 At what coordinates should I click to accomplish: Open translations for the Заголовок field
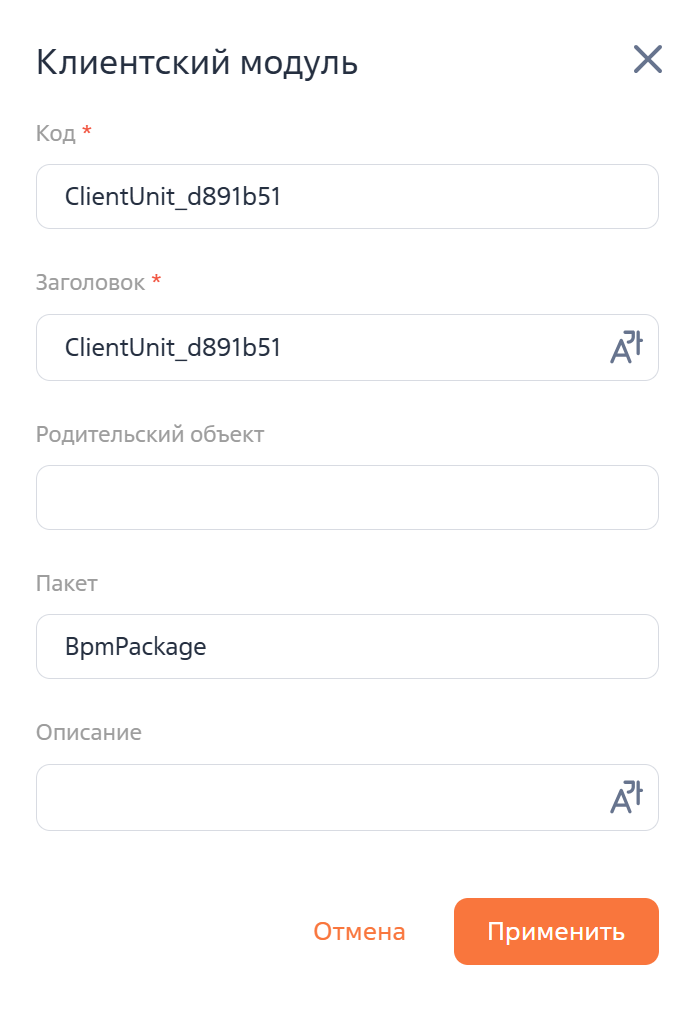pyautogui.click(x=626, y=348)
